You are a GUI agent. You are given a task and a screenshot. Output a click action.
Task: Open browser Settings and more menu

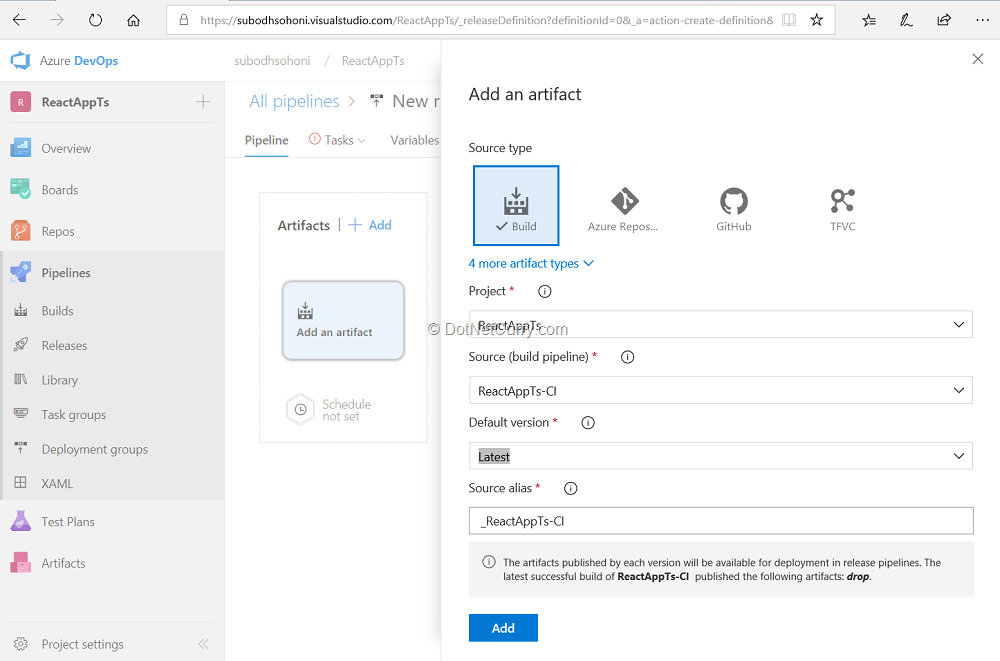982,20
